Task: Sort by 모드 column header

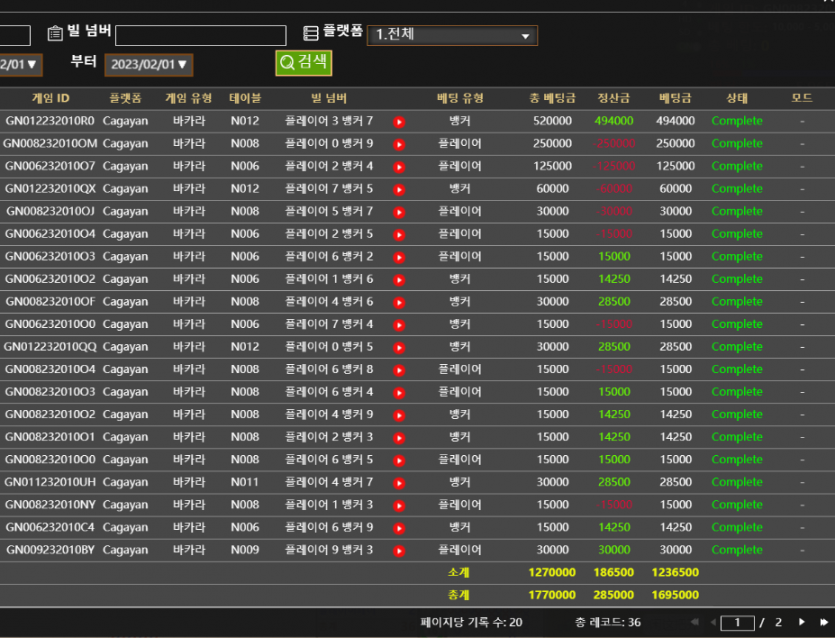Action: pyautogui.click(x=802, y=98)
